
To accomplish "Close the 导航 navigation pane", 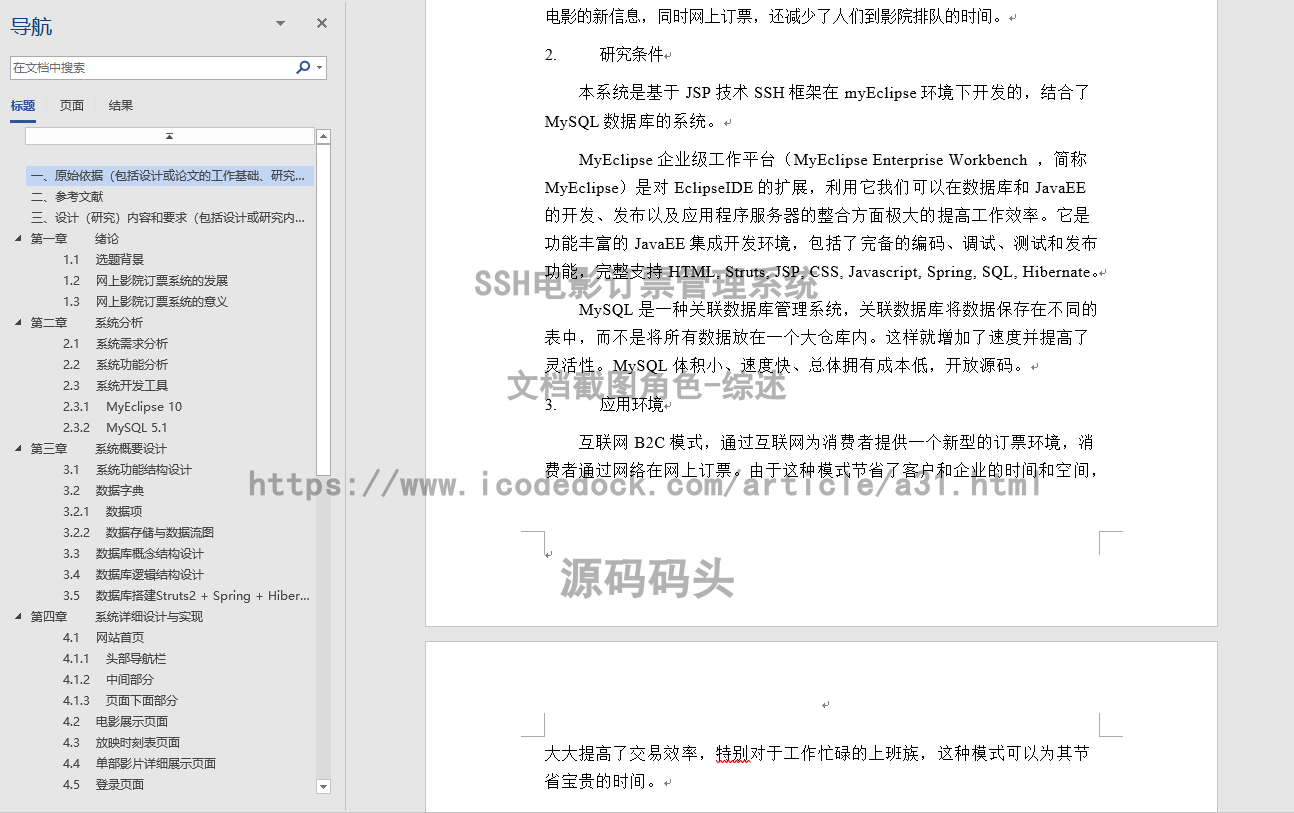I will tap(321, 22).
